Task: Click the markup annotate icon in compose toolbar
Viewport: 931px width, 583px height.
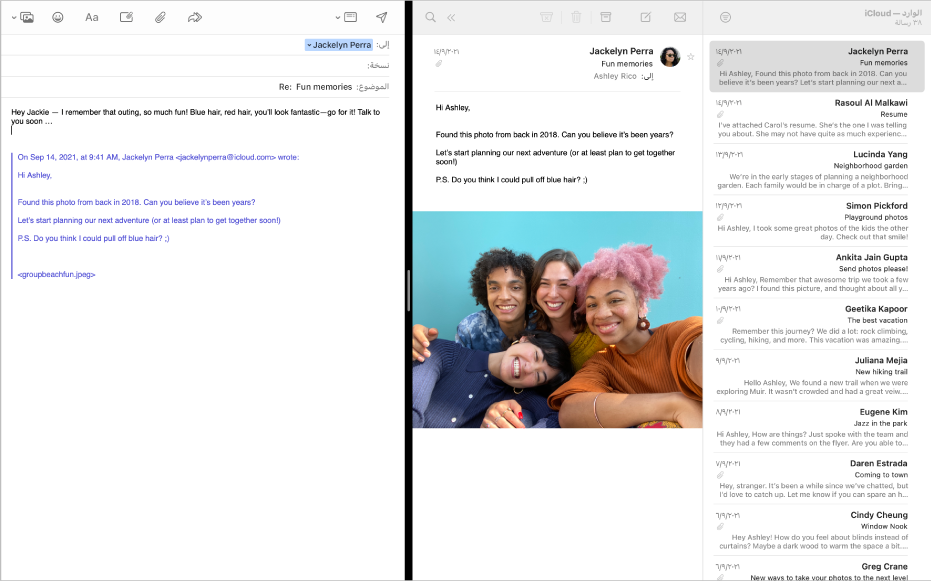Action: (x=126, y=17)
